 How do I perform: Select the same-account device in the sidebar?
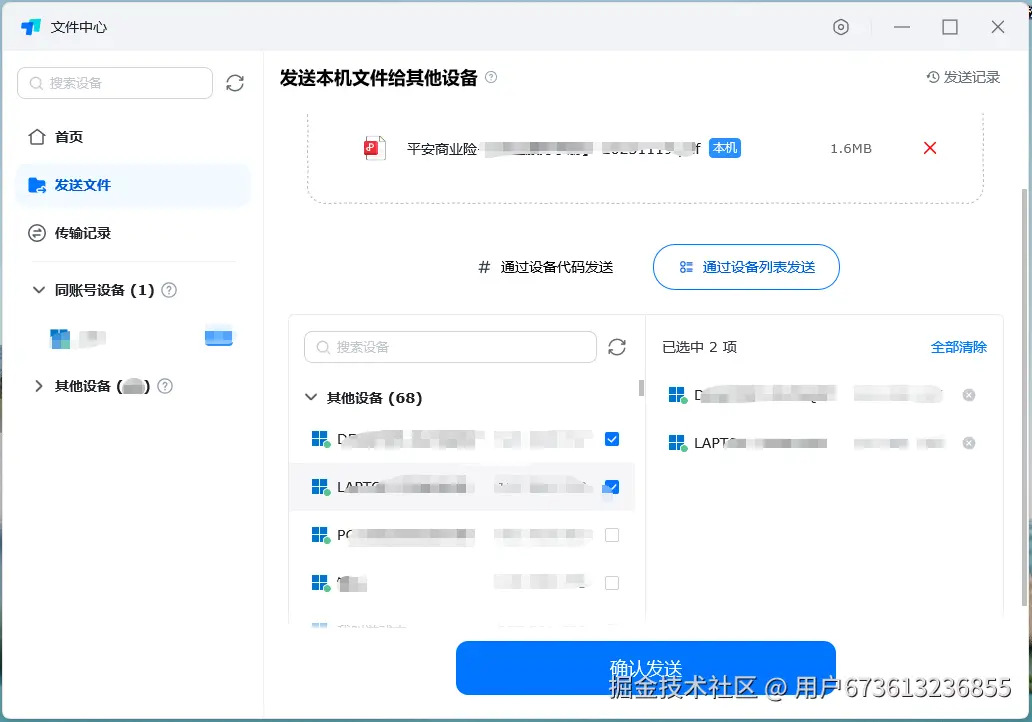pyautogui.click(x=142, y=338)
